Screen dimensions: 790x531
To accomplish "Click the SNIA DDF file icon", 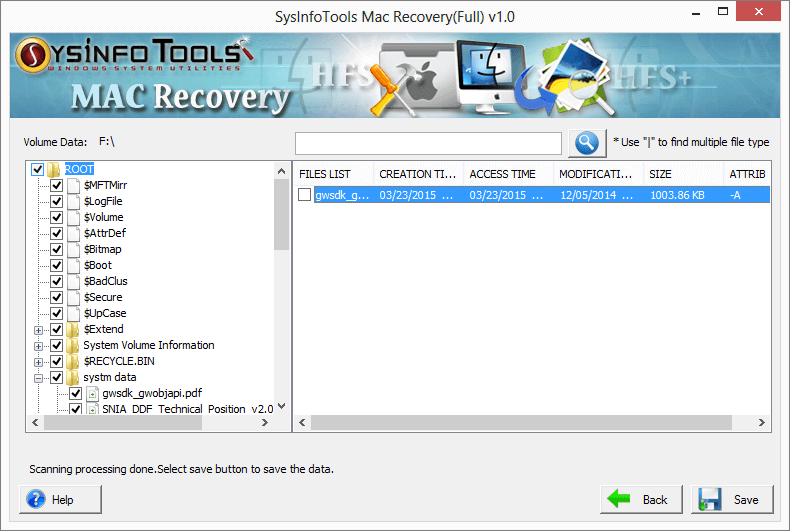I will click(93, 409).
